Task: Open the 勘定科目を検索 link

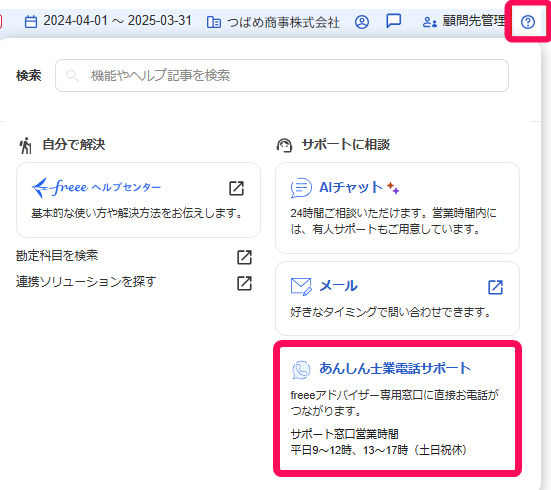Action: pos(57,256)
